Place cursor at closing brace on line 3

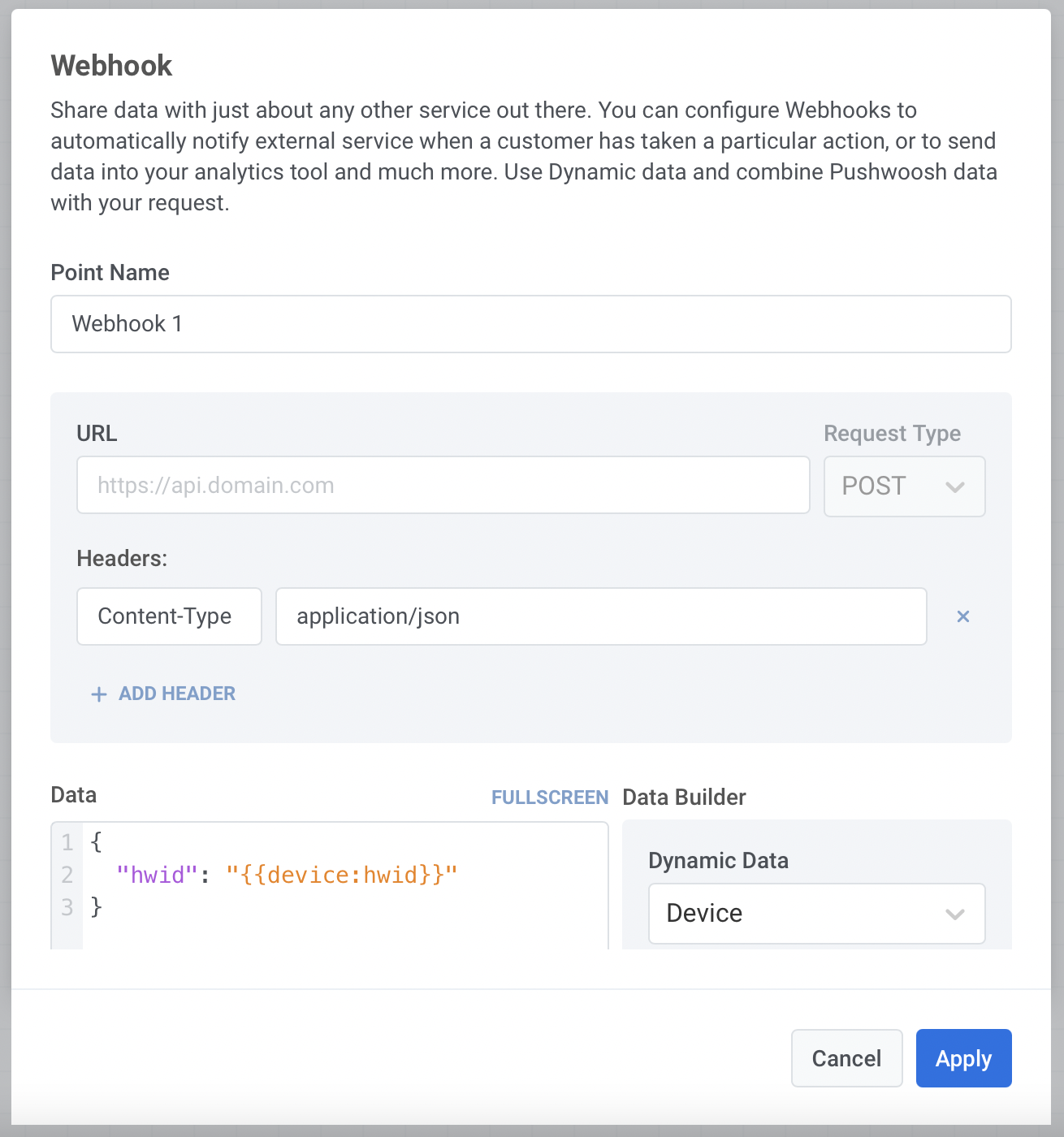97,907
